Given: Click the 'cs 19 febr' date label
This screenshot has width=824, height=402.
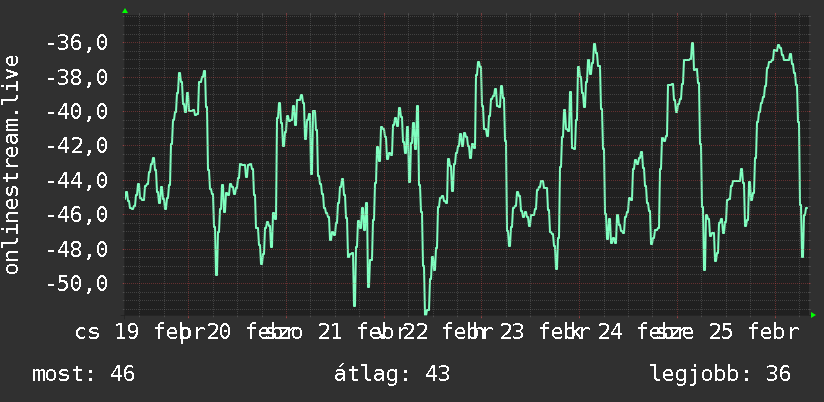Looking at the screenshot, I should 139,332.
